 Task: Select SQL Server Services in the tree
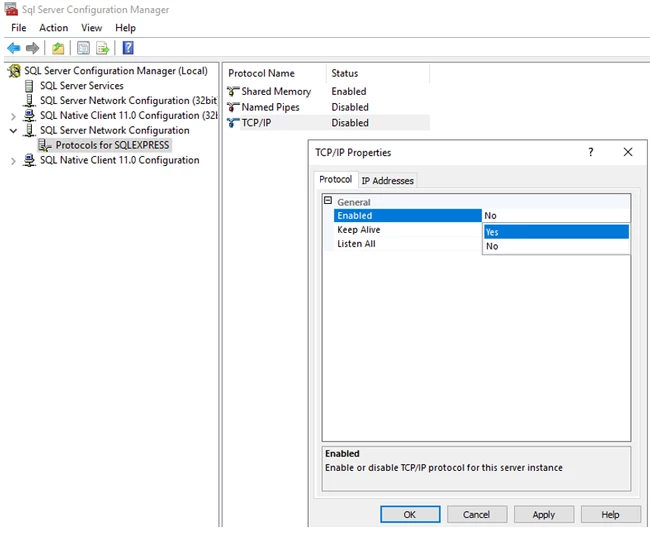[82, 85]
